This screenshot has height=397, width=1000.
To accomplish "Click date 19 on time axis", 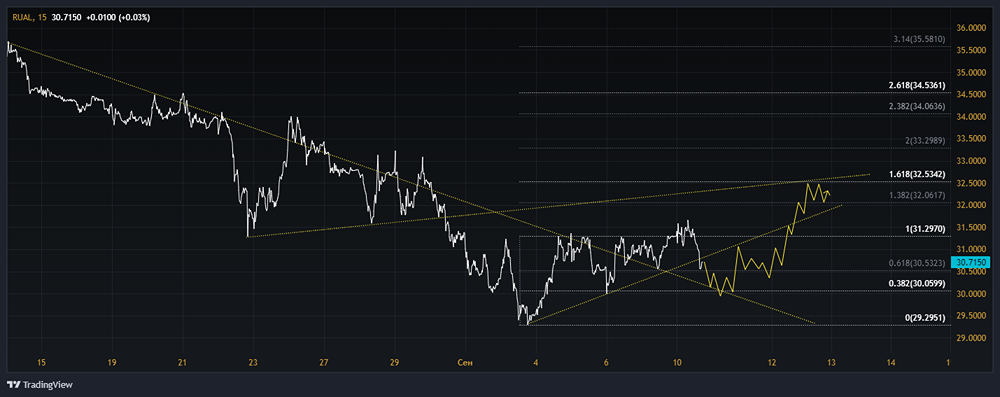I will tap(112, 363).
